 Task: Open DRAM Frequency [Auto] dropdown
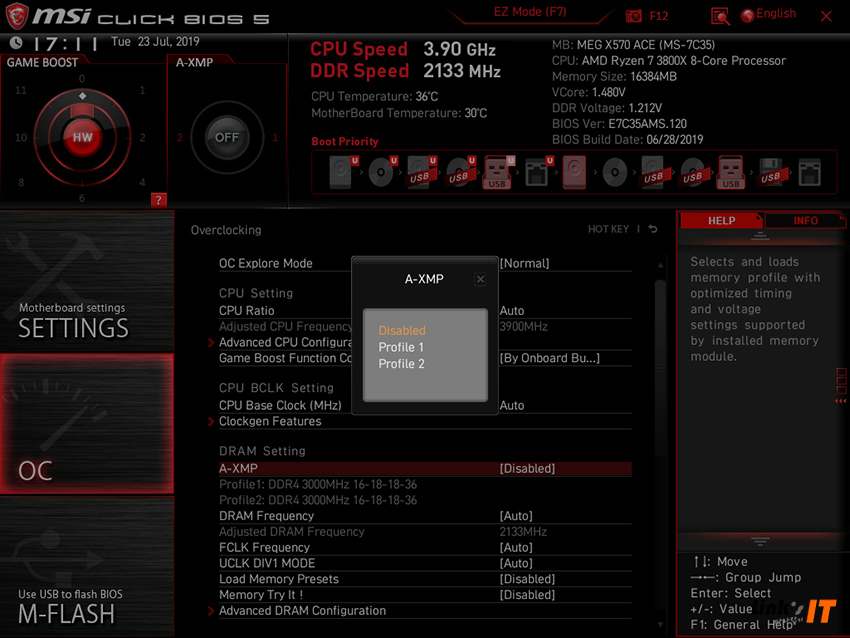(x=516, y=516)
